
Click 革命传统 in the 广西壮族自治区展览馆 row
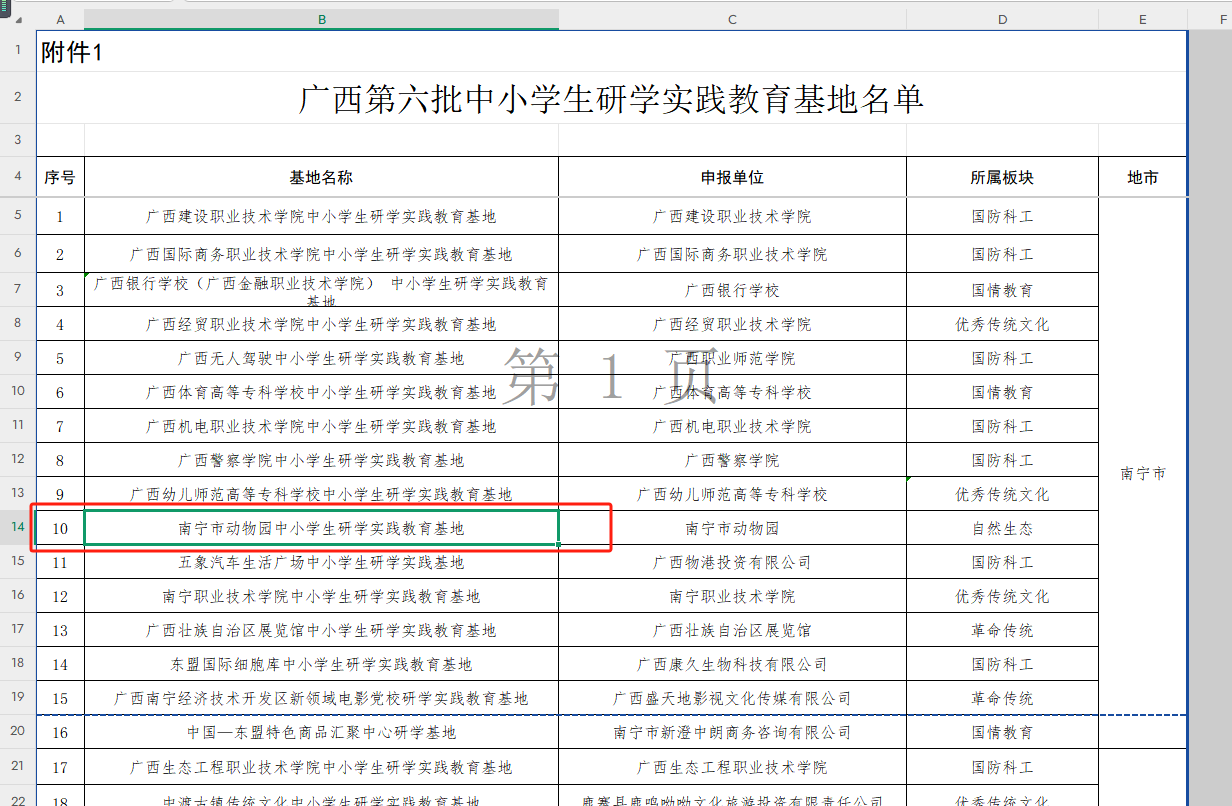(x=1002, y=630)
